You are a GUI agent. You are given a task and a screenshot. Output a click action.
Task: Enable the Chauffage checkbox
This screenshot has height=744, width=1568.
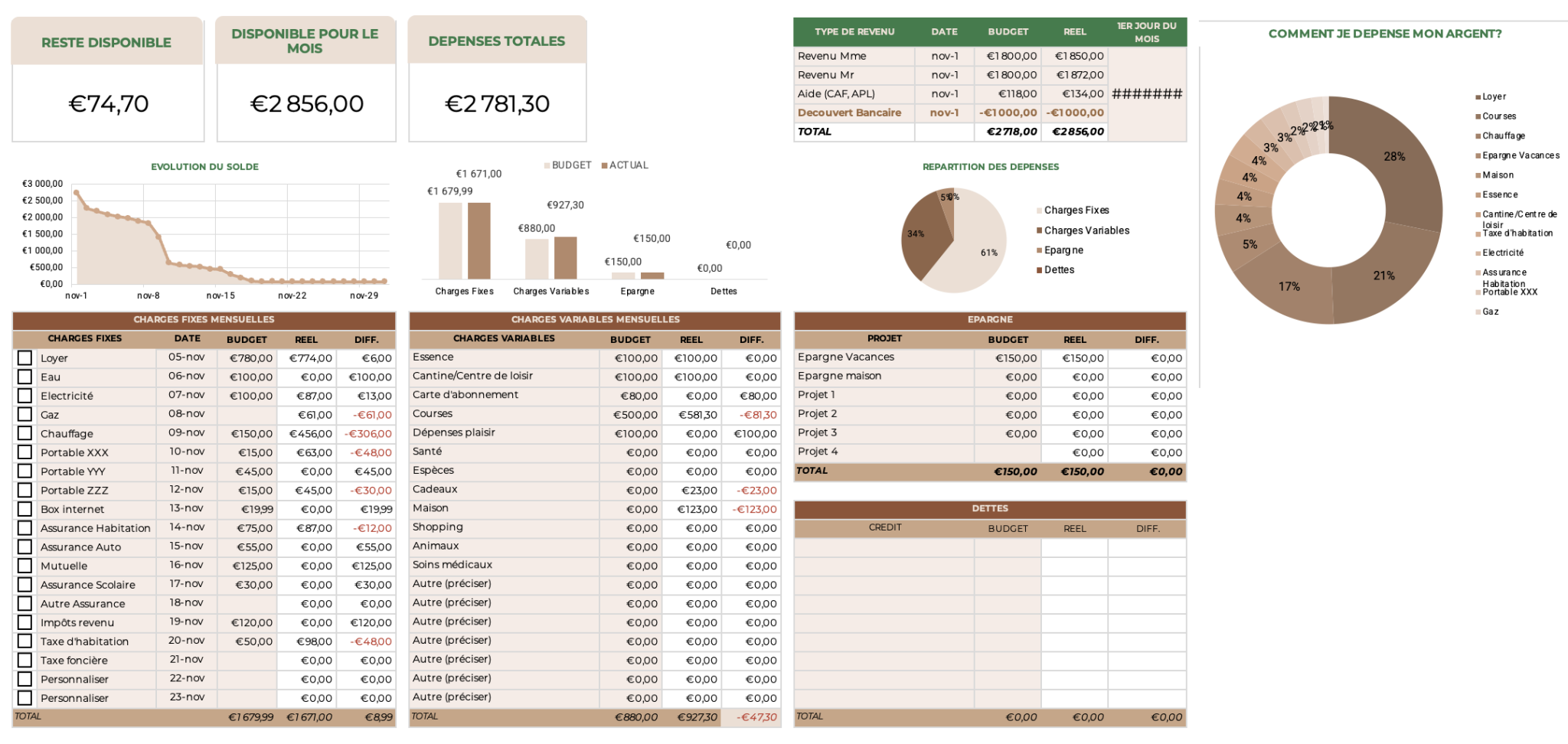pos(25,433)
